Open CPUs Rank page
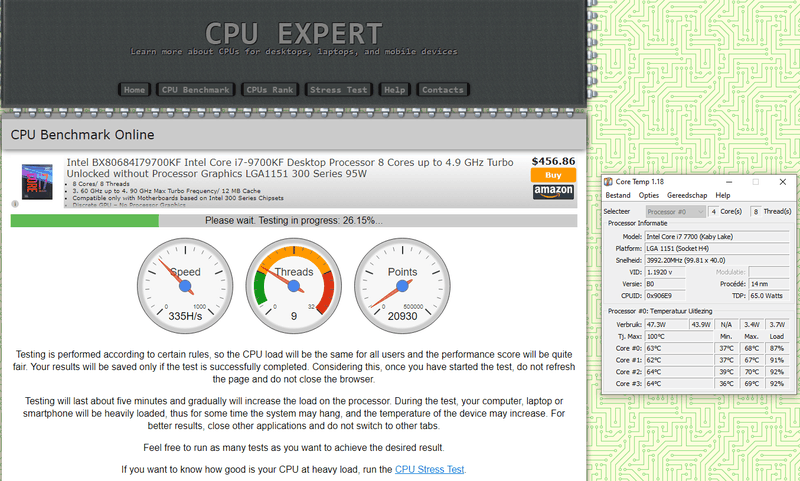 [x=270, y=90]
